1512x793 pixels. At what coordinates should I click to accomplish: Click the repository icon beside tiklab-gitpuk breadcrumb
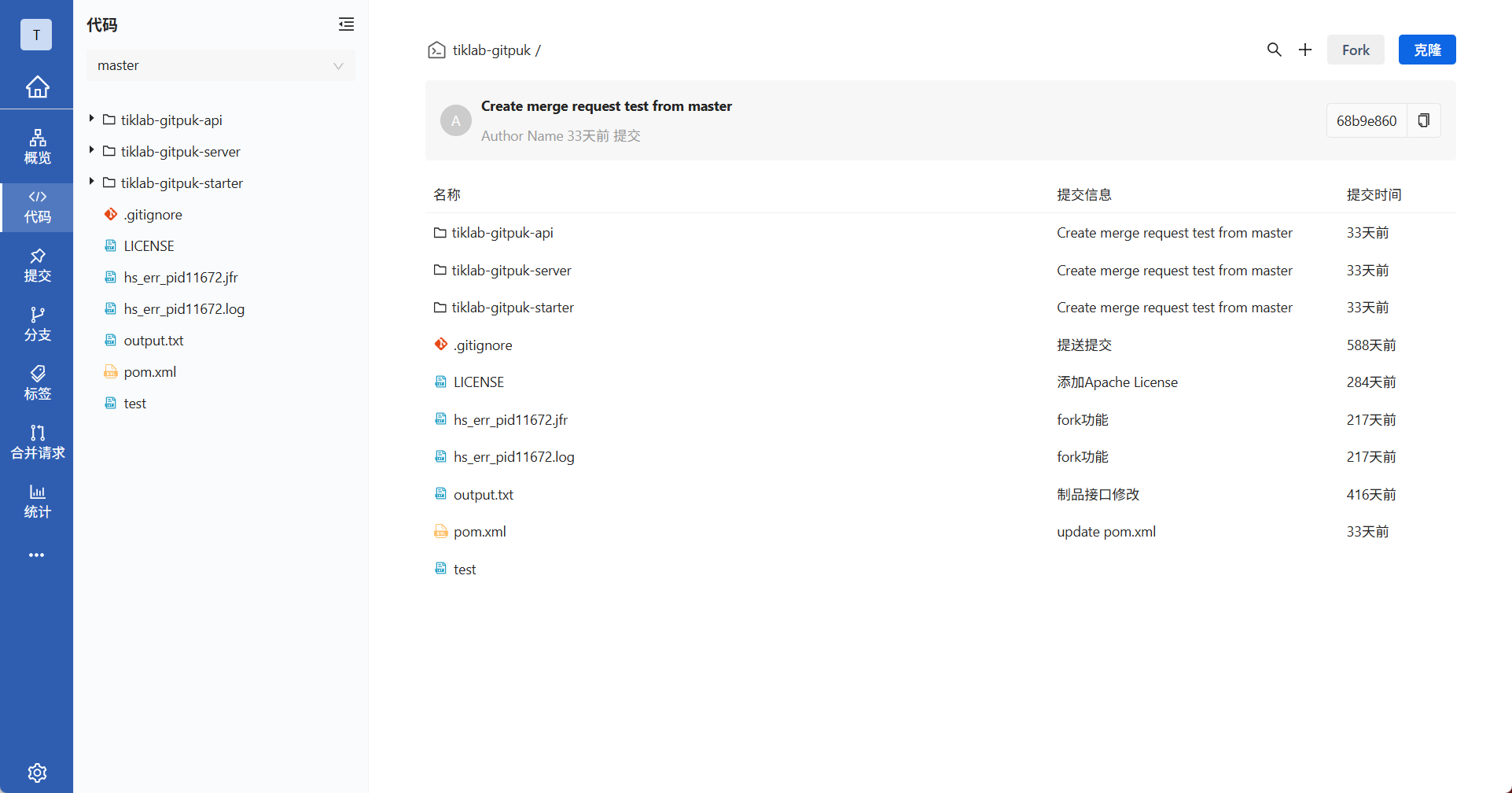click(436, 50)
